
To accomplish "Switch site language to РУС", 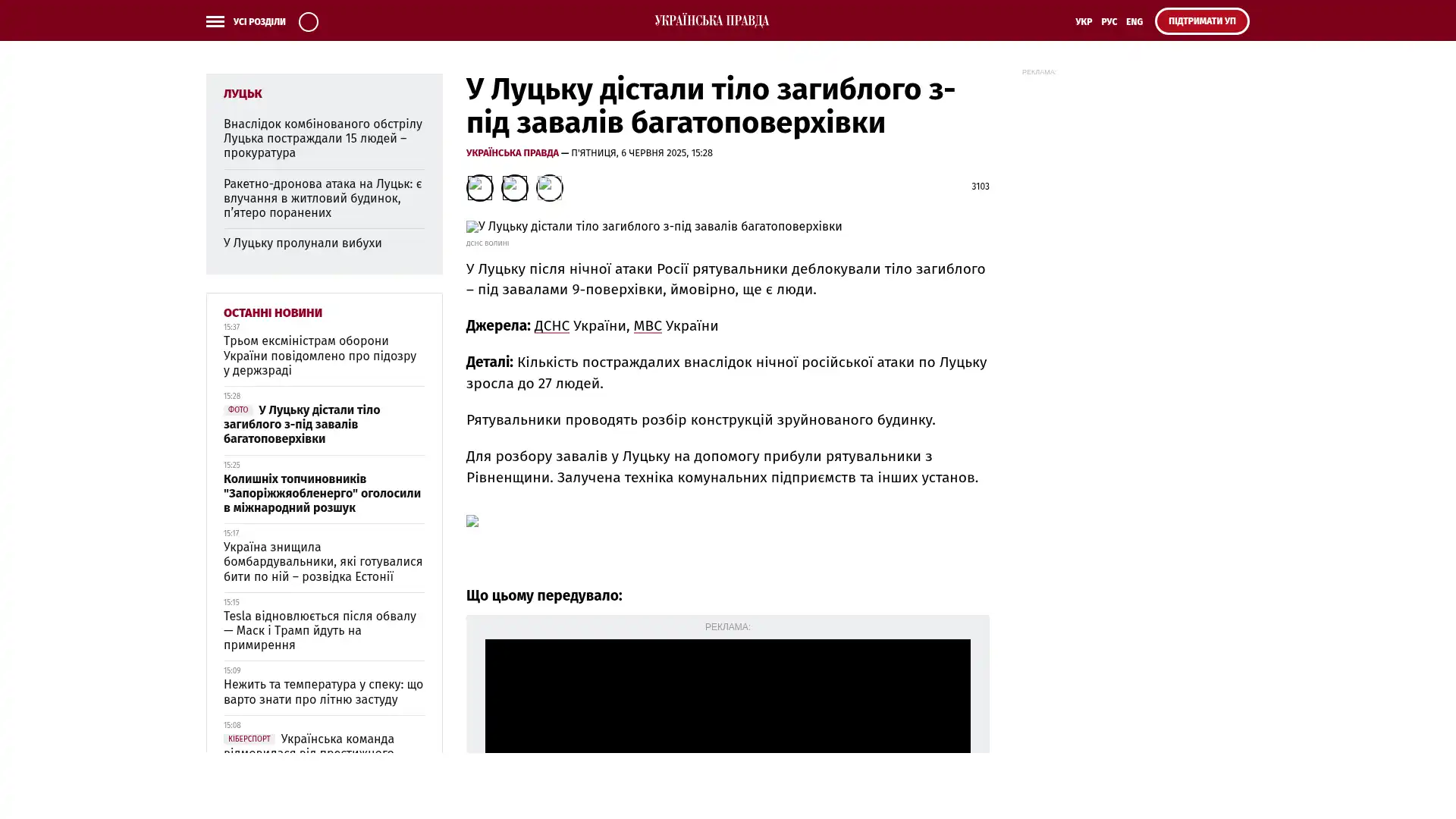I will pos(1109,22).
